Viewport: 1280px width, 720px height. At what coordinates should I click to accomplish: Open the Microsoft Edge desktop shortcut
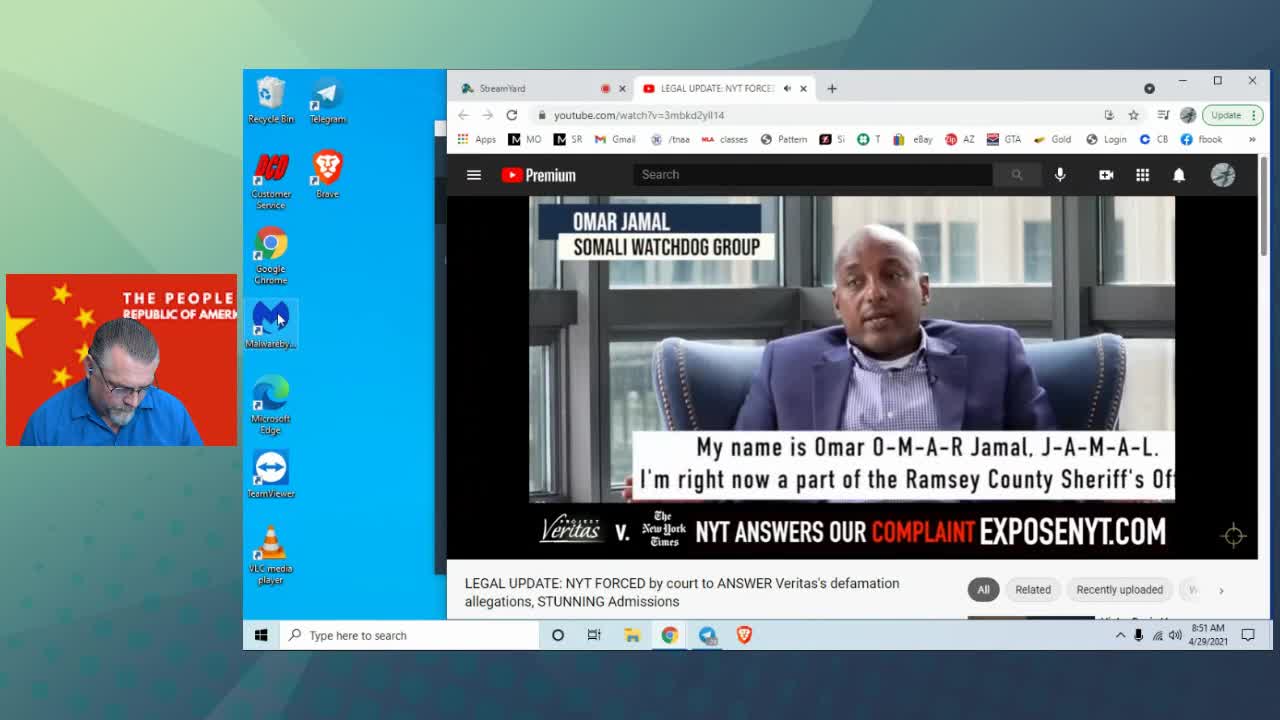click(x=271, y=405)
